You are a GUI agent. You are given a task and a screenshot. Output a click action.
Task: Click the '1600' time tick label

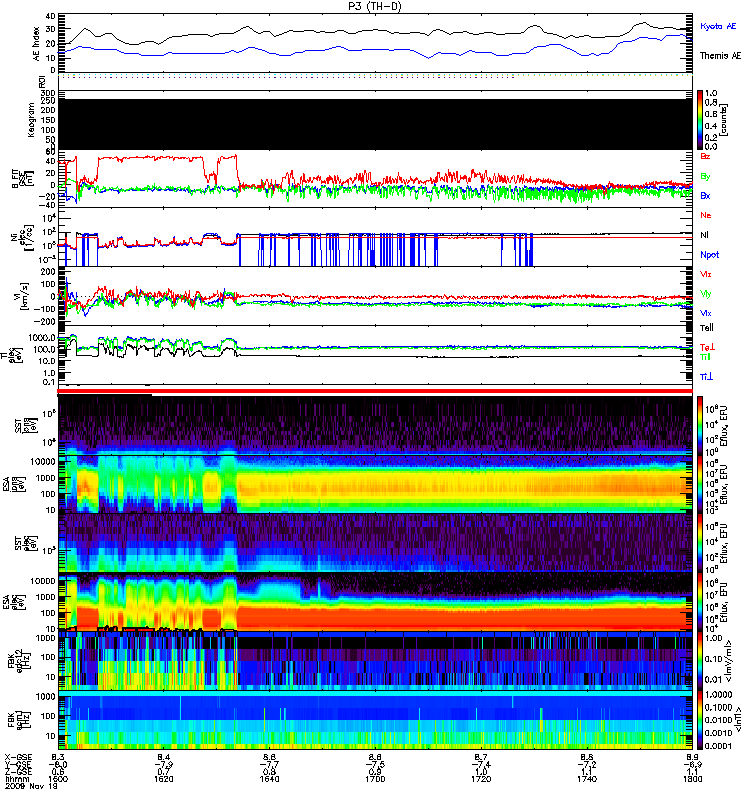[x=58, y=779]
